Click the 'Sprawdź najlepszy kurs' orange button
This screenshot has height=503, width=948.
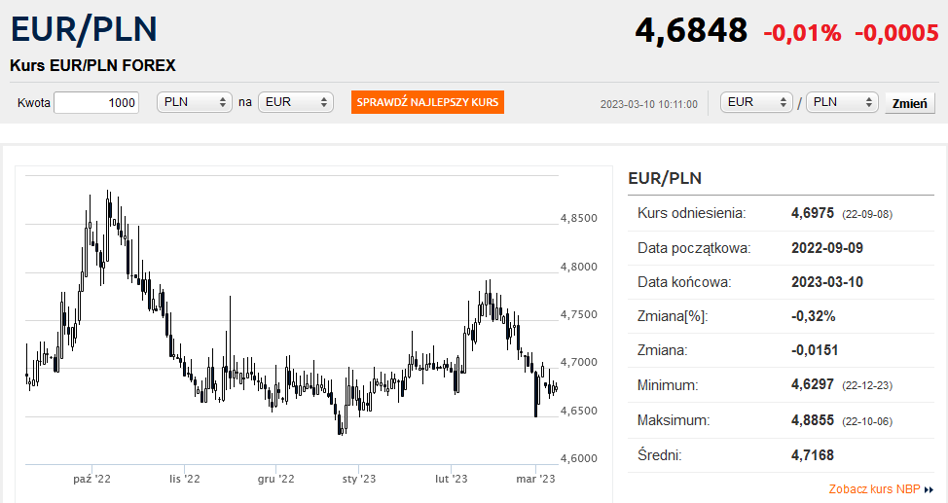click(x=427, y=102)
